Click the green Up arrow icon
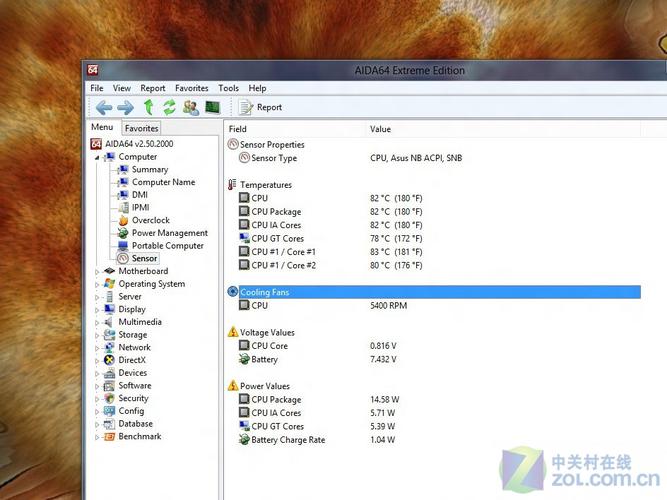The width and height of the screenshot is (667, 500). [148, 107]
